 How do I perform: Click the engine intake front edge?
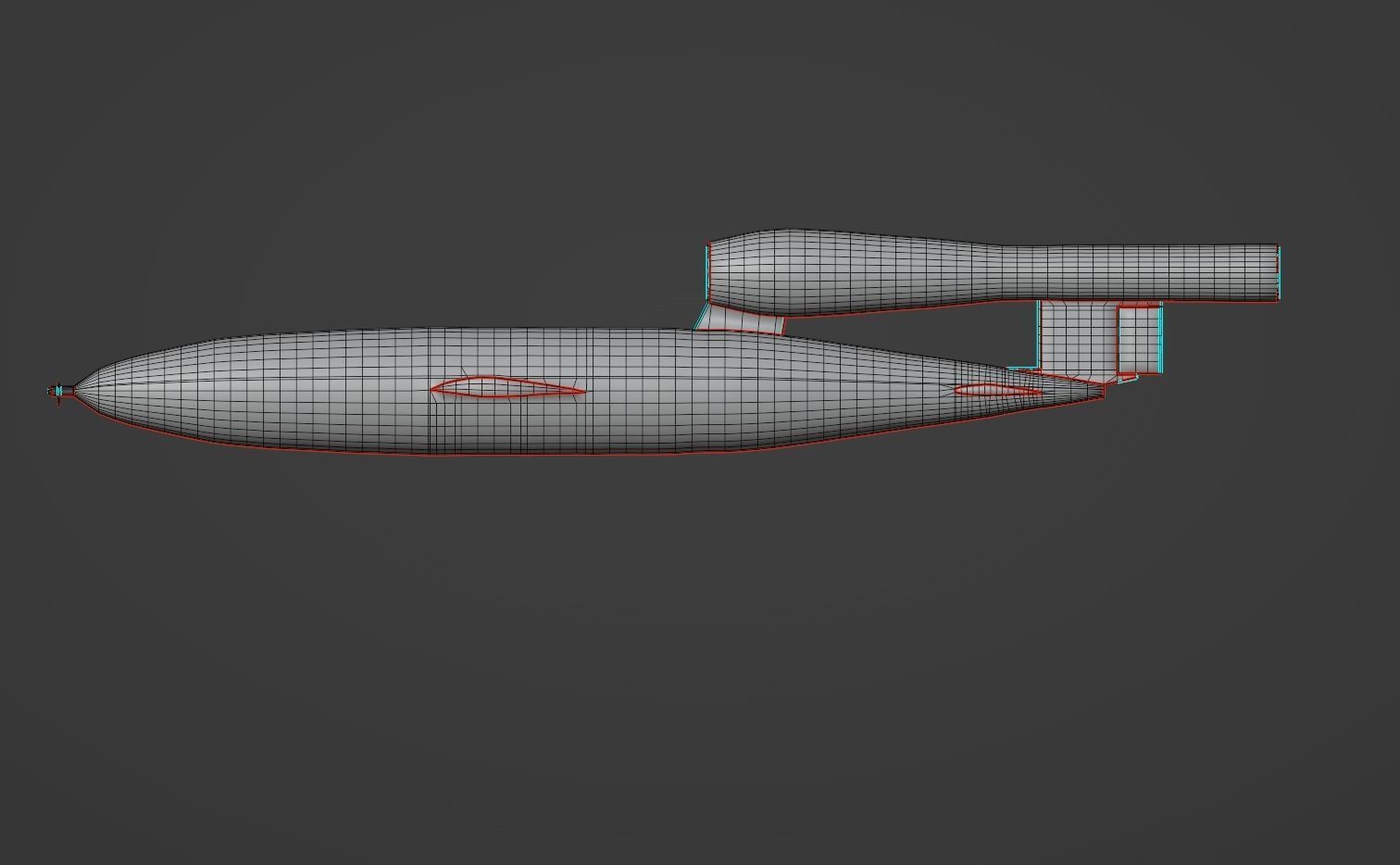click(x=707, y=272)
